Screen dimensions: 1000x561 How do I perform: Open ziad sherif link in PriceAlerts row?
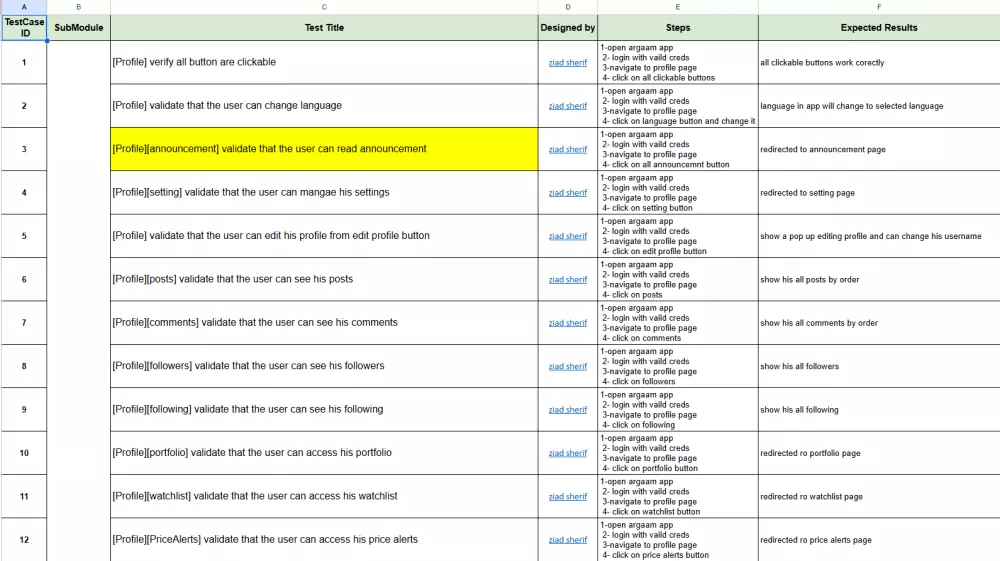(568, 539)
